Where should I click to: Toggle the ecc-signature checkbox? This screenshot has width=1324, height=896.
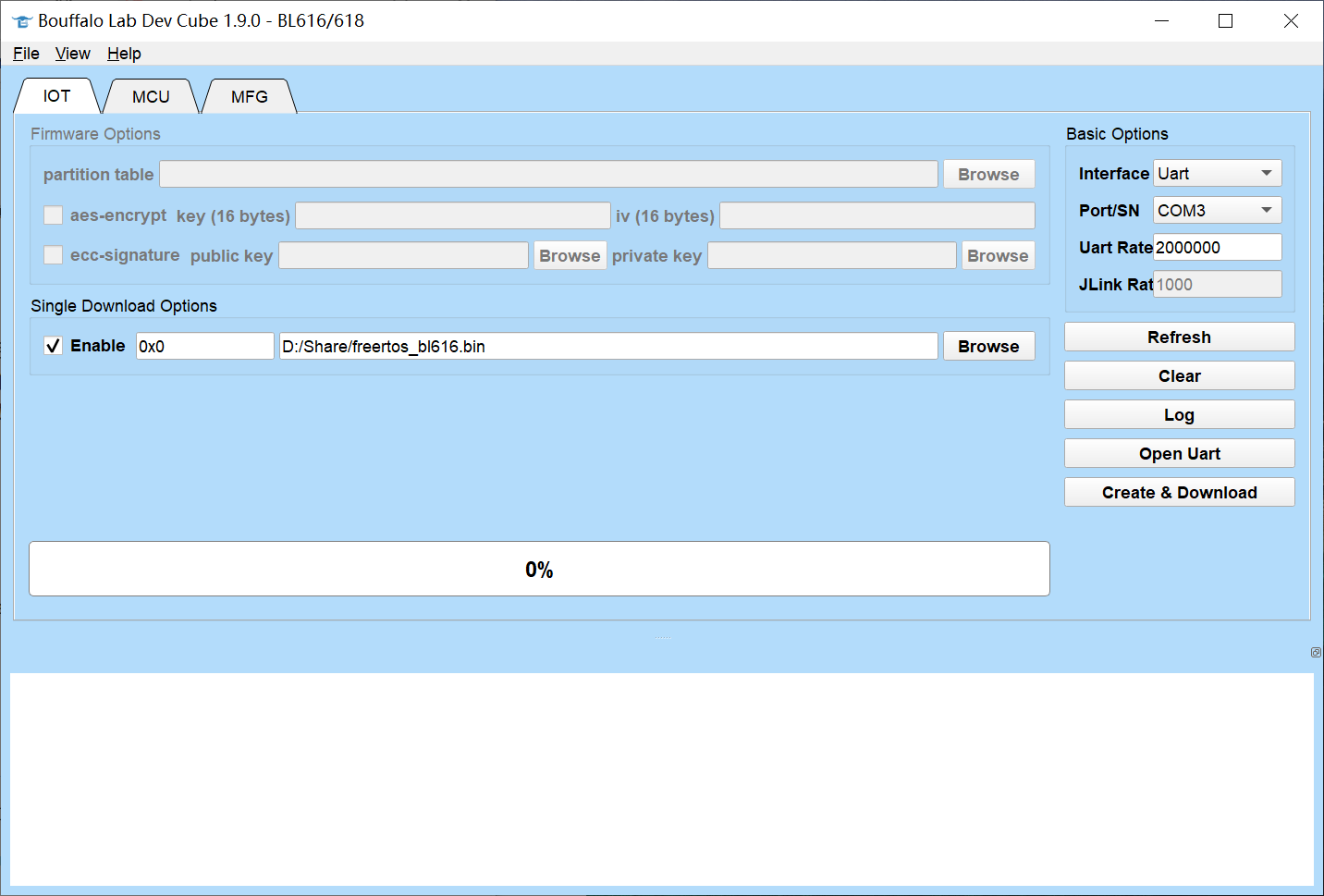pyautogui.click(x=54, y=255)
